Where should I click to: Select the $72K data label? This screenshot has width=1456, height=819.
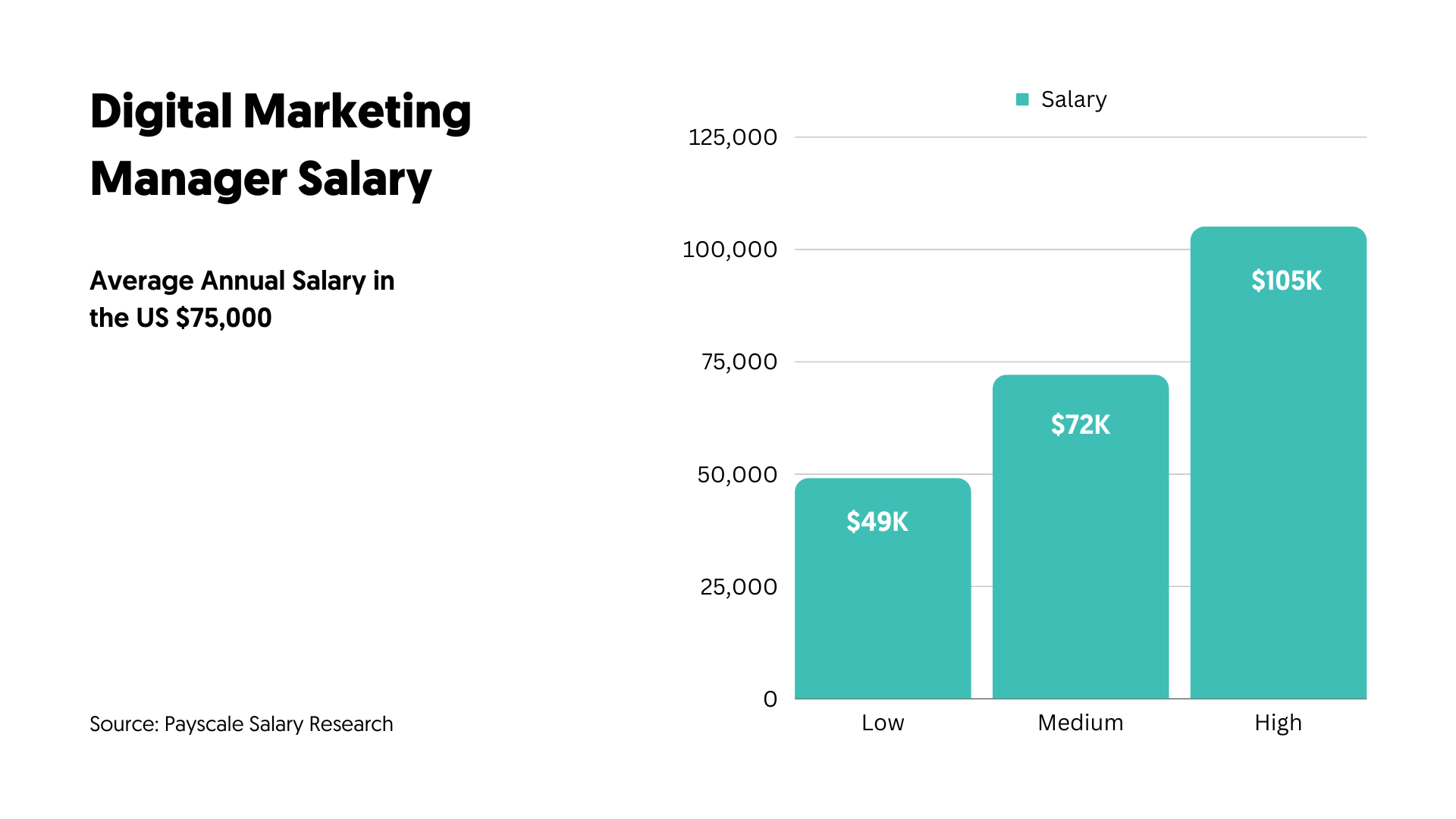[x=1080, y=425]
